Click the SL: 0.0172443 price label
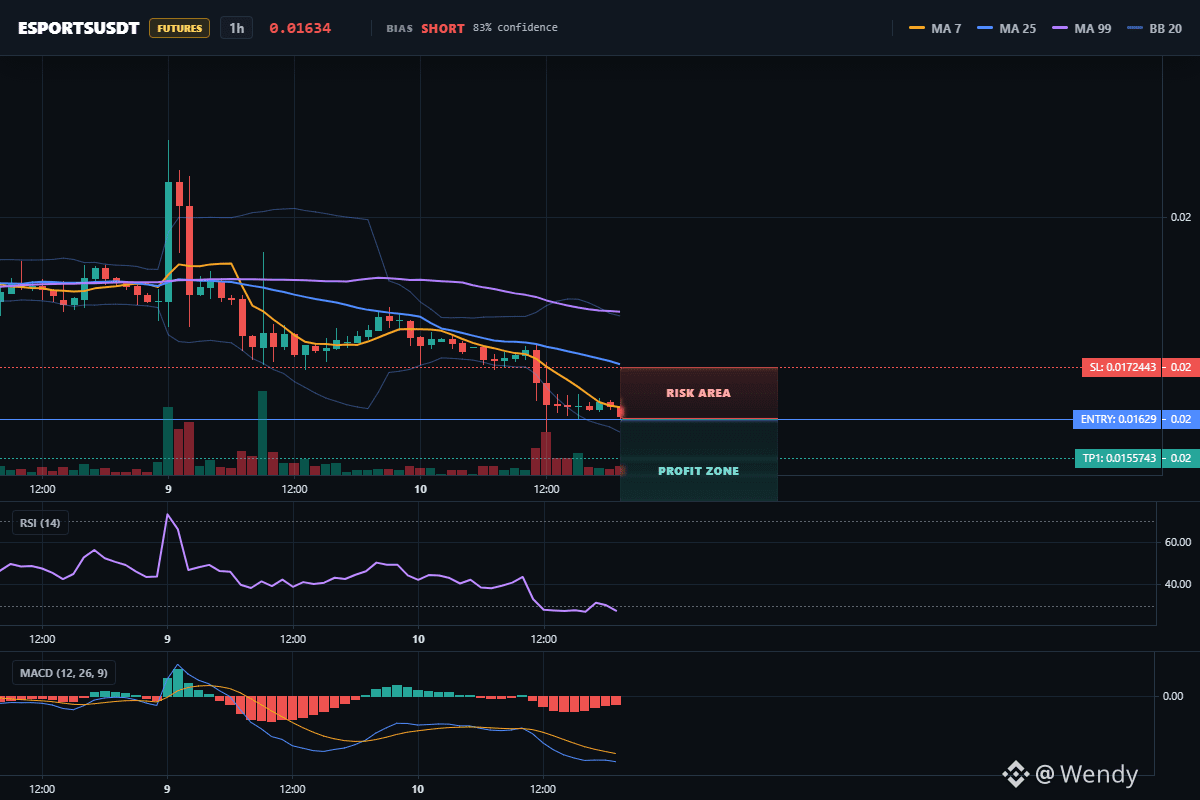Image resolution: width=1200 pixels, height=800 pixels. (1138, 367)
